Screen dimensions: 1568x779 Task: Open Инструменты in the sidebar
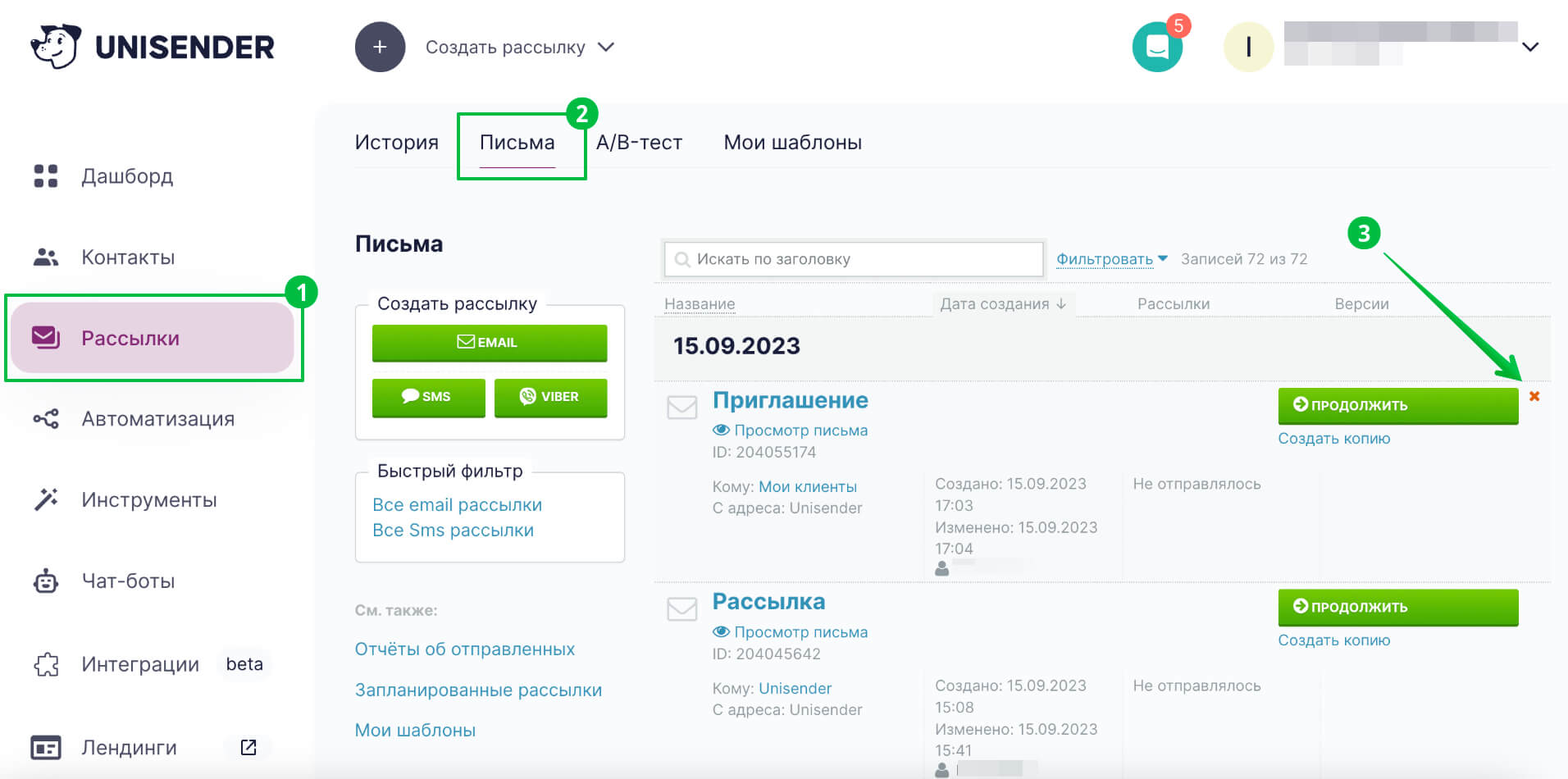pos(149,499)
